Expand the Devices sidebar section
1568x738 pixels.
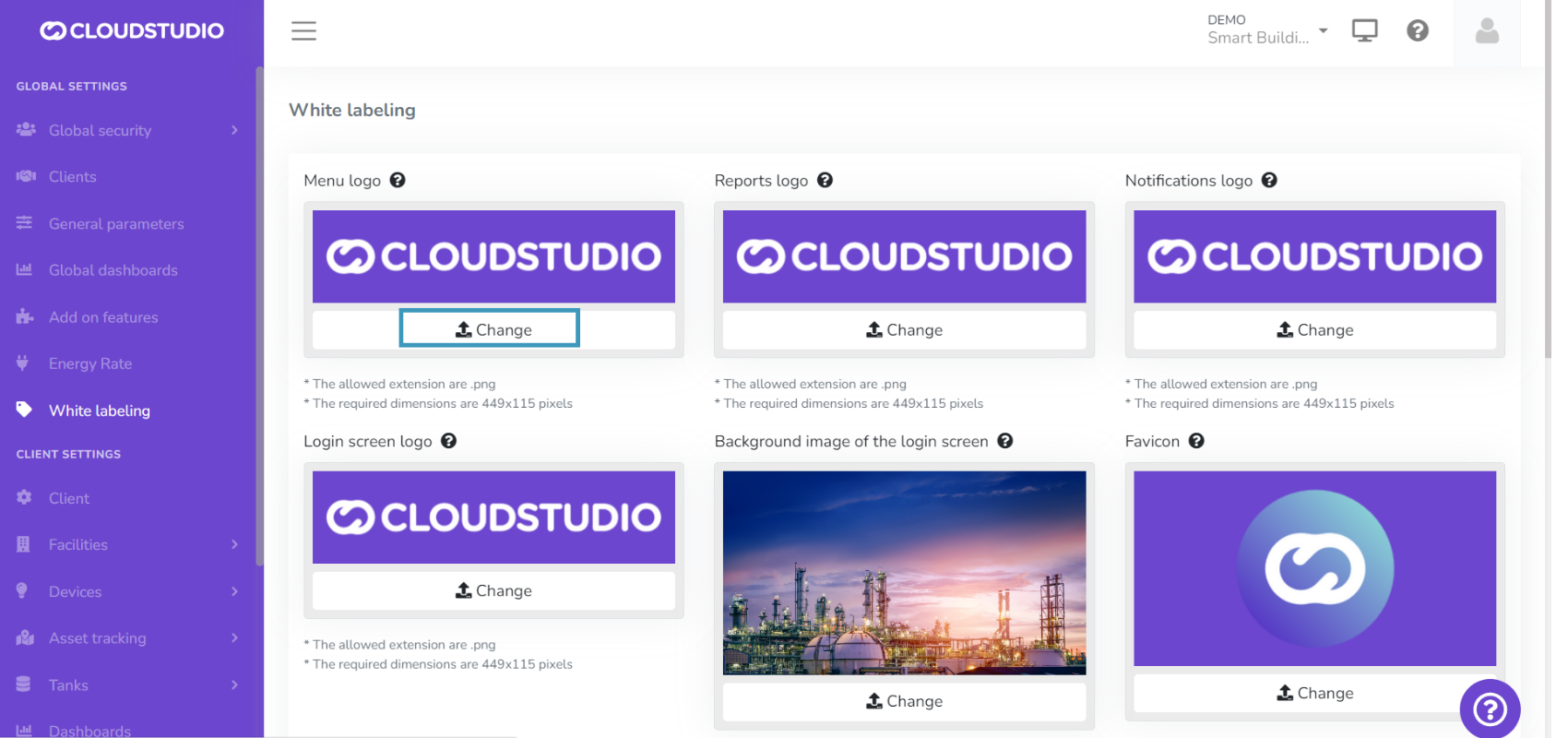129,591
